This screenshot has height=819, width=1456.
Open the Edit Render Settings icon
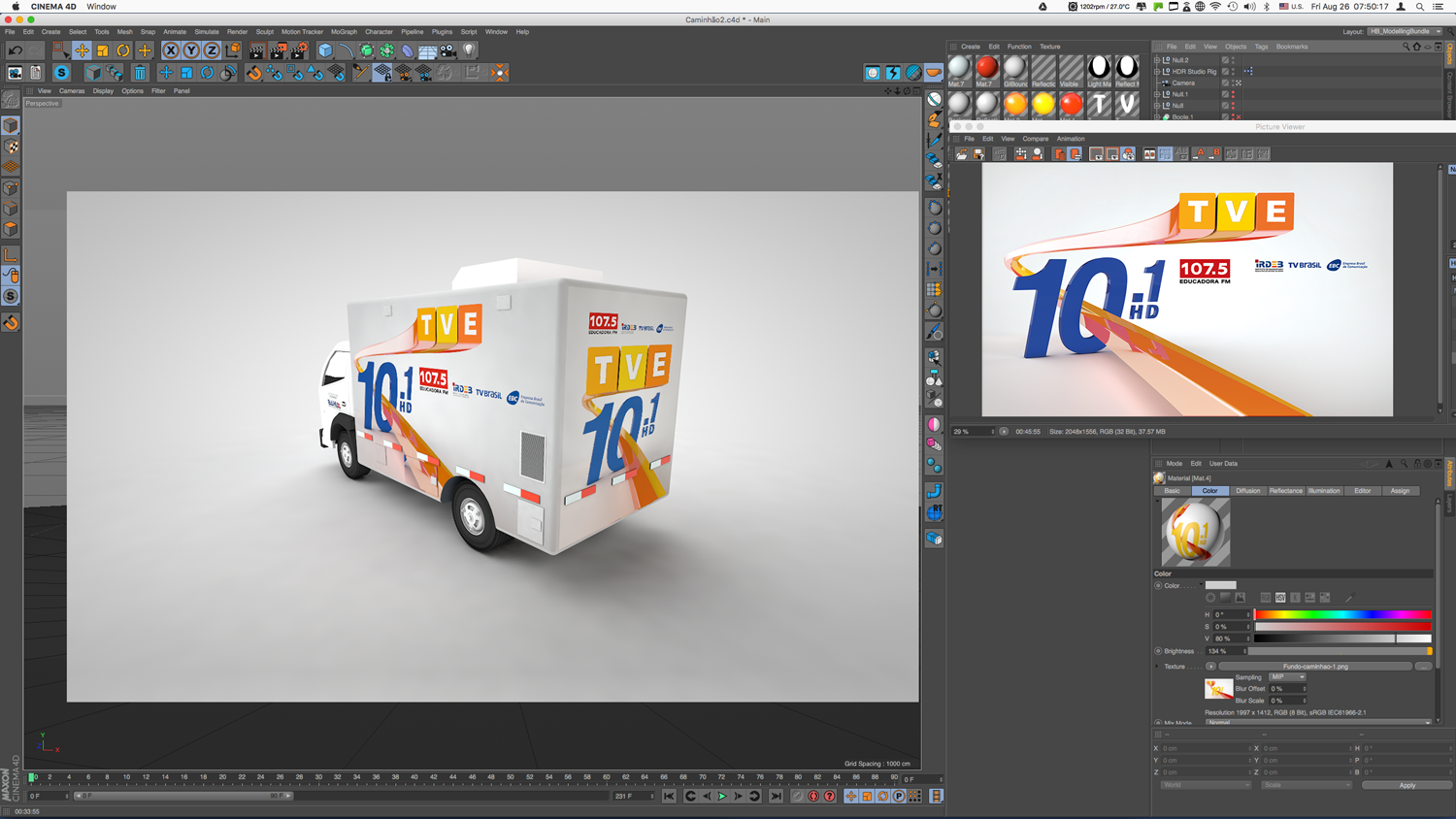pyautogui.click(x=299, y=50)
